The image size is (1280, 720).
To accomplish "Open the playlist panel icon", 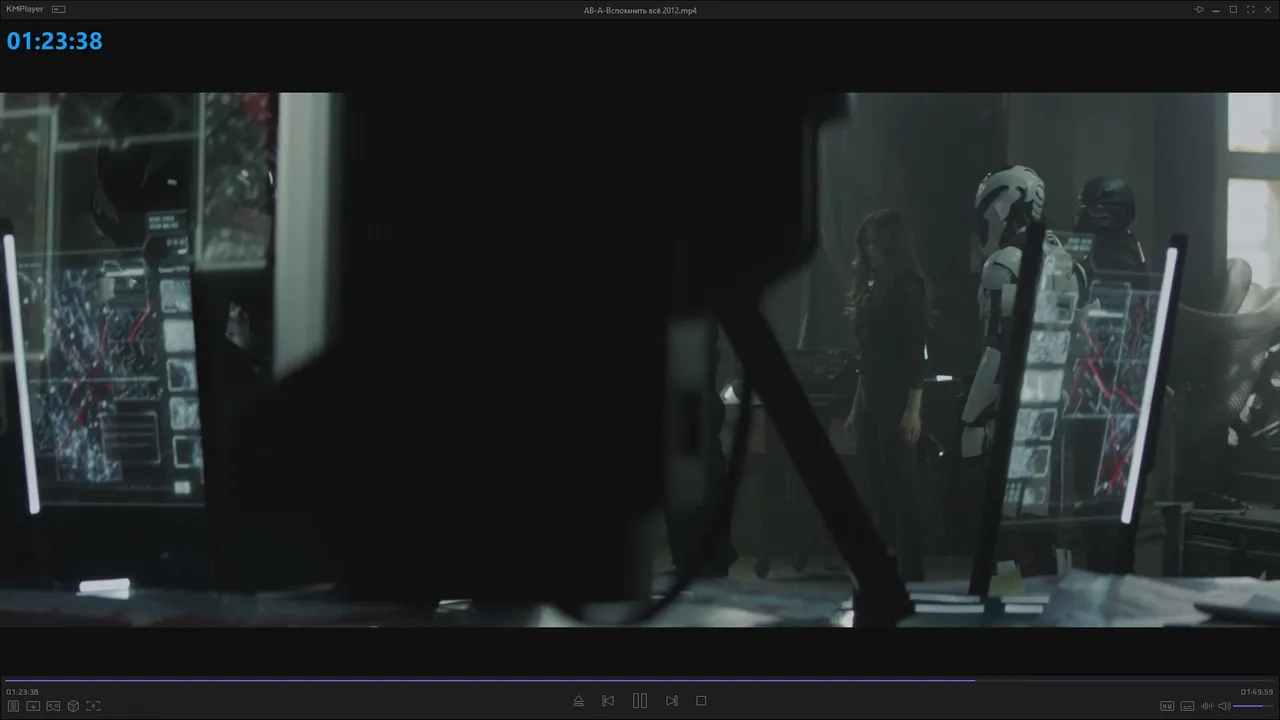I will (14, 706).
